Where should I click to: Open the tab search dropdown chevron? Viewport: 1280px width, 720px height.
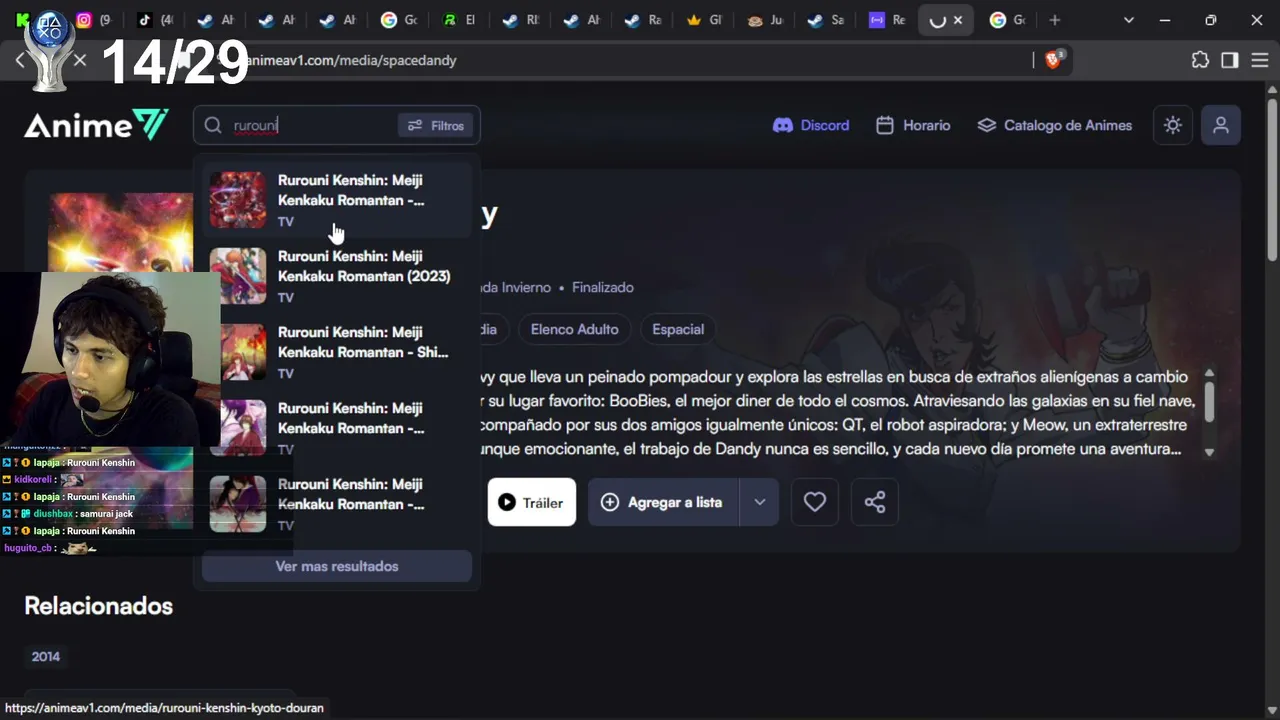click(1129, 20)
